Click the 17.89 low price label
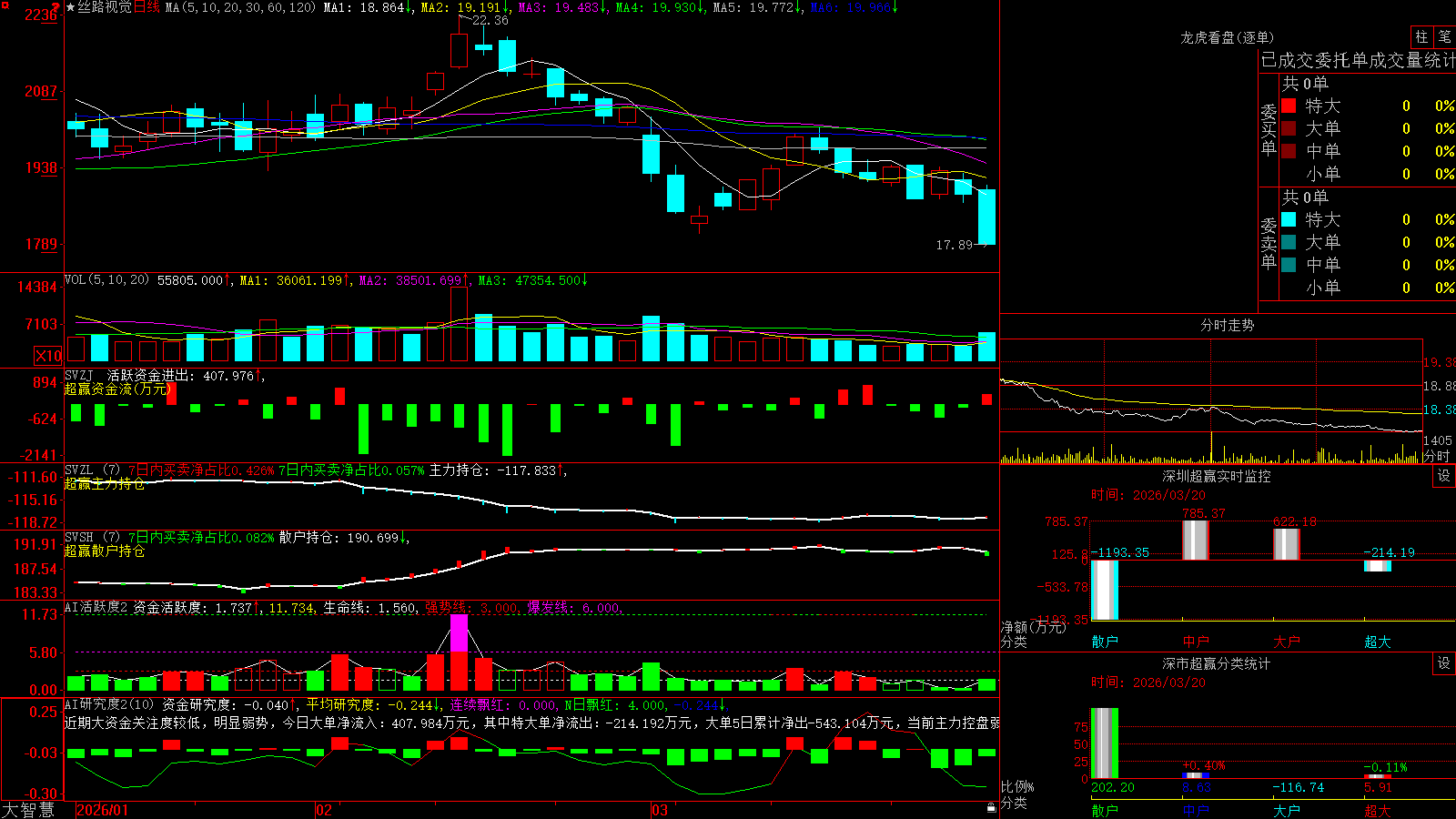The image size is (1456, 819). pos(954,245)
